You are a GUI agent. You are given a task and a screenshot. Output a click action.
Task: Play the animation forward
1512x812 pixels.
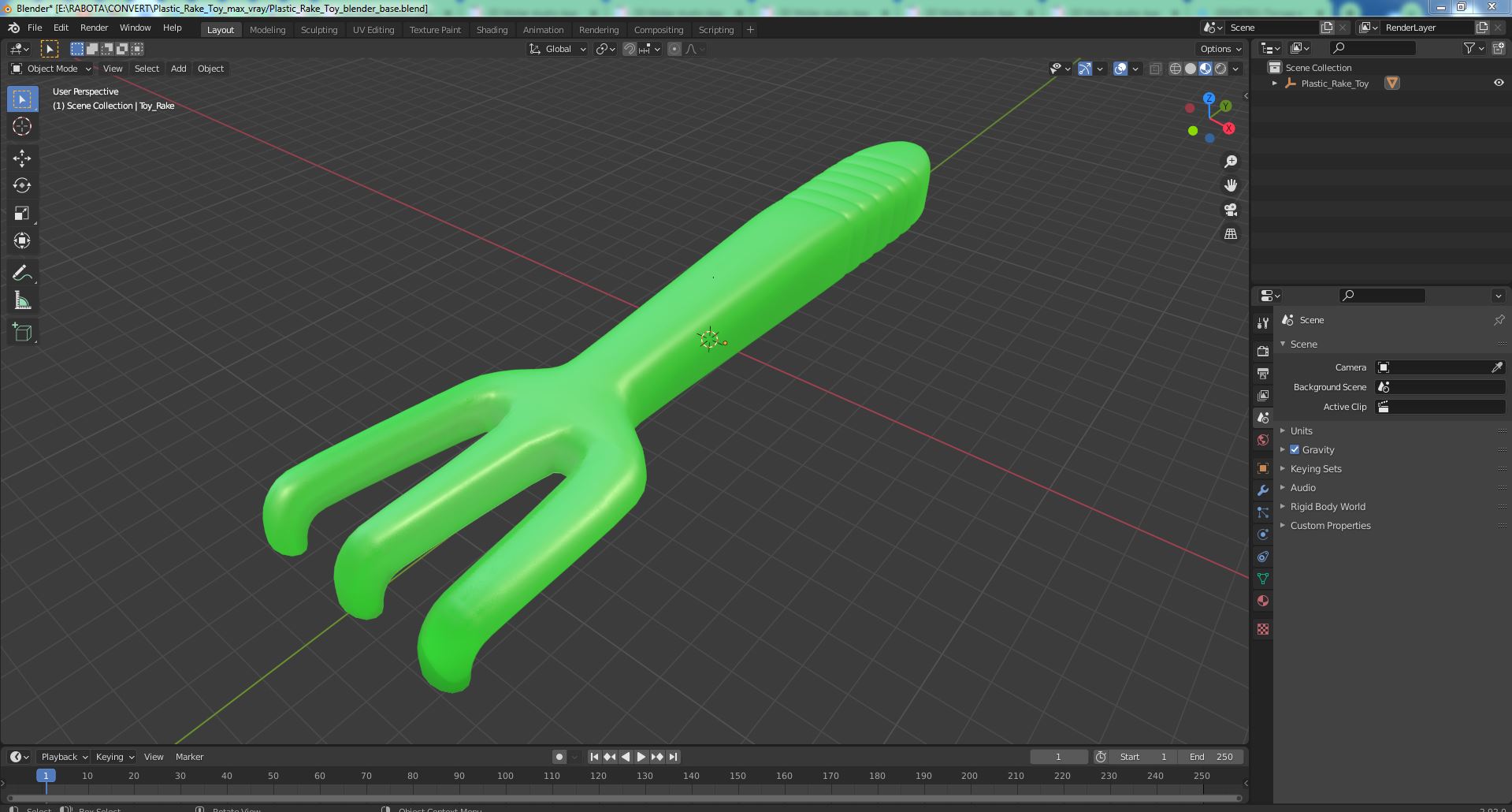pyautogui.click(x=641, y=757)
